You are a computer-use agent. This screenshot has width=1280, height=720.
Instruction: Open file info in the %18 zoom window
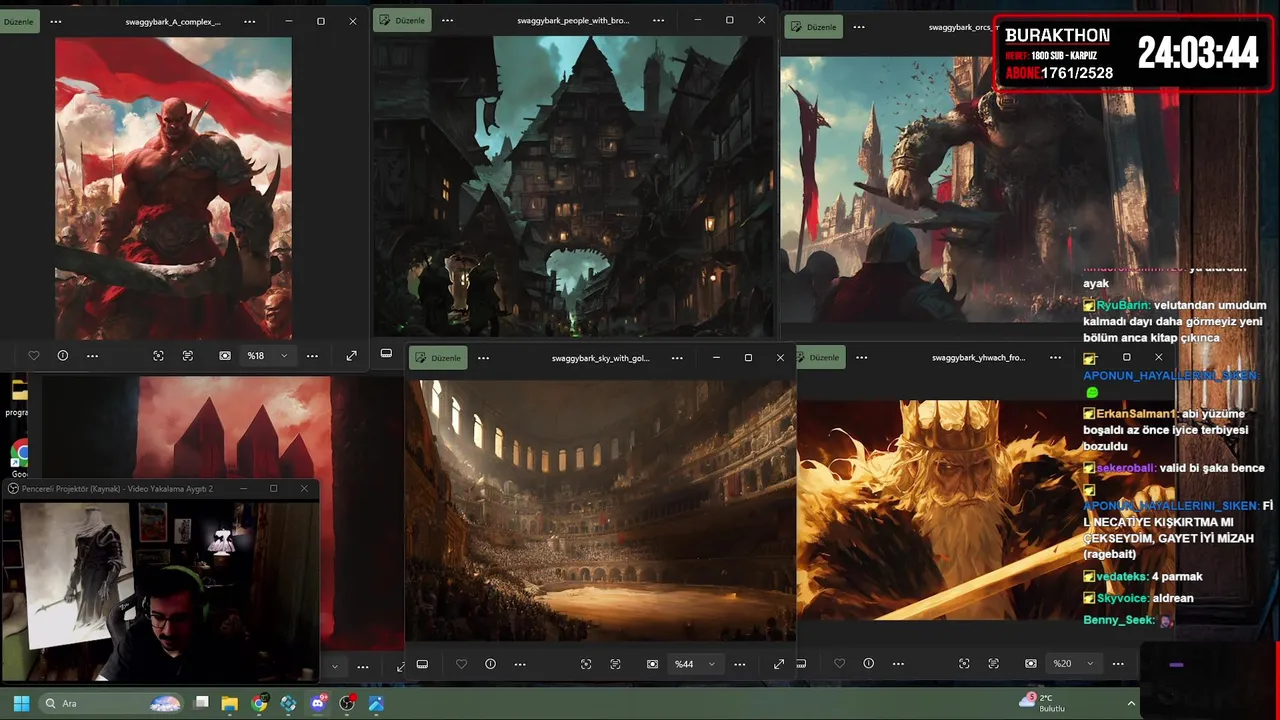coord(63,356)
